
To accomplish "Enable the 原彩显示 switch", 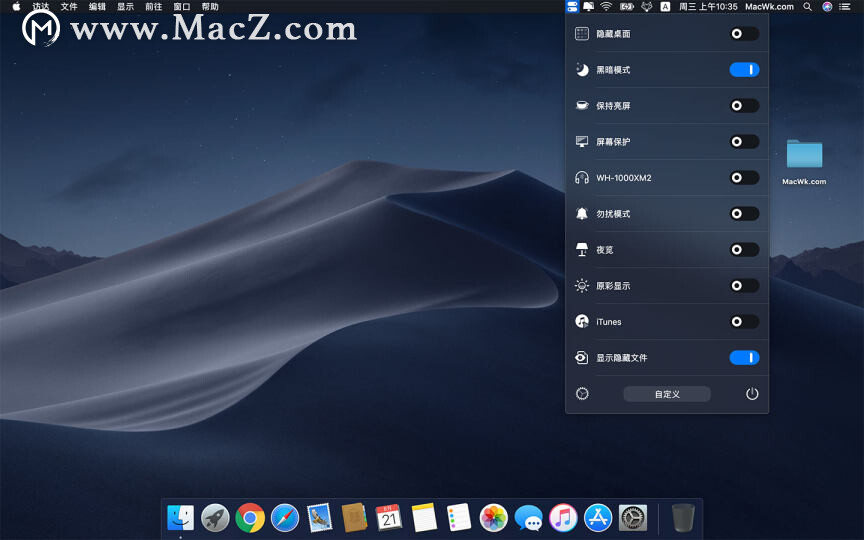I will pos(744,285).
